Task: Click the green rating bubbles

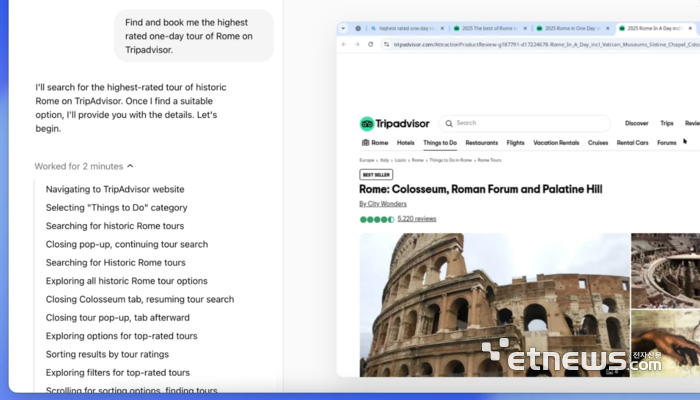Action: [376, 219]
